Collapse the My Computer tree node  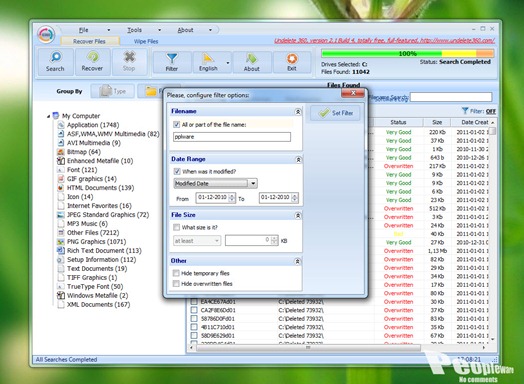(48, 116)
